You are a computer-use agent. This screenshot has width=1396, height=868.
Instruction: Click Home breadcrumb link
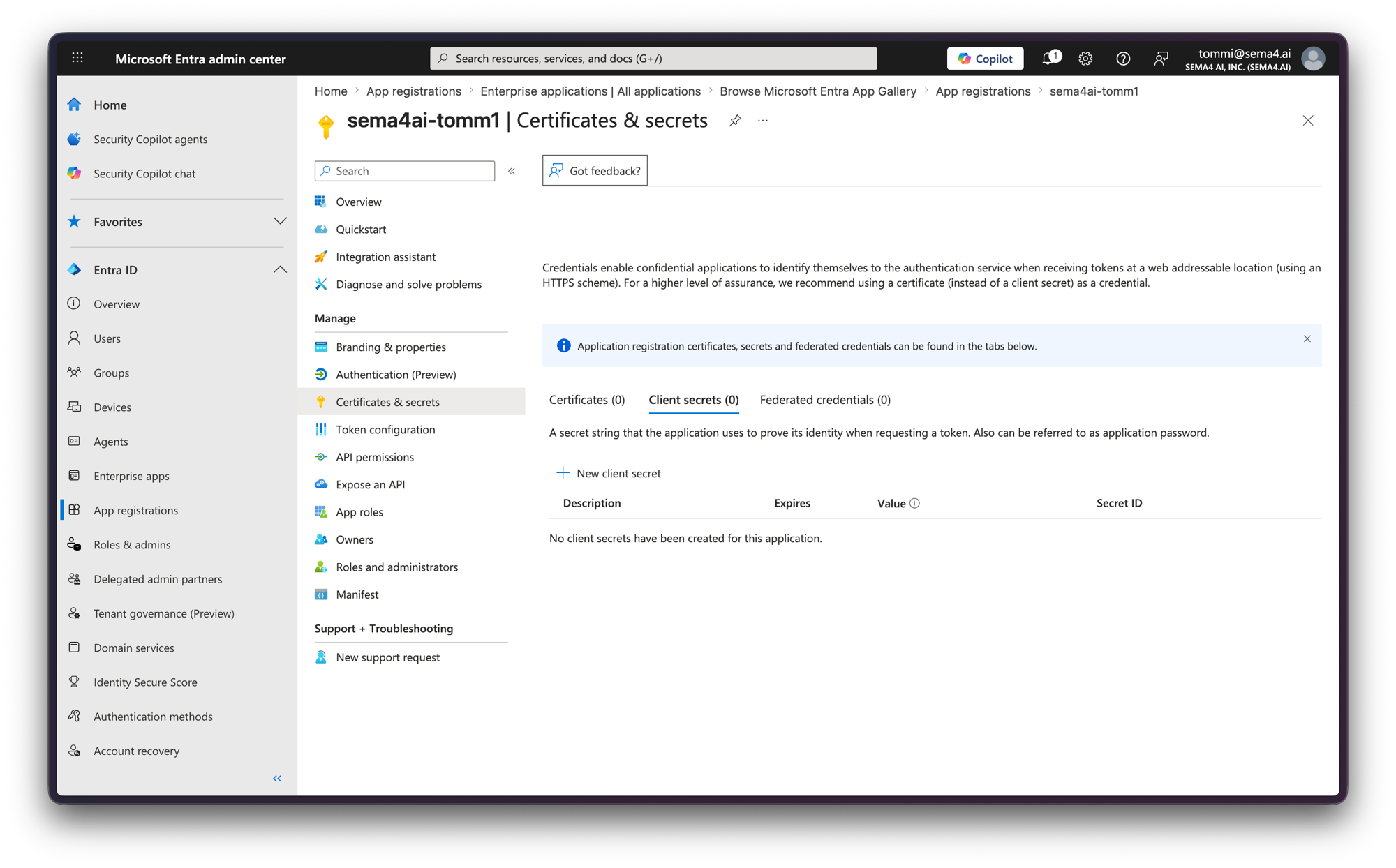[x=331, y=91]
